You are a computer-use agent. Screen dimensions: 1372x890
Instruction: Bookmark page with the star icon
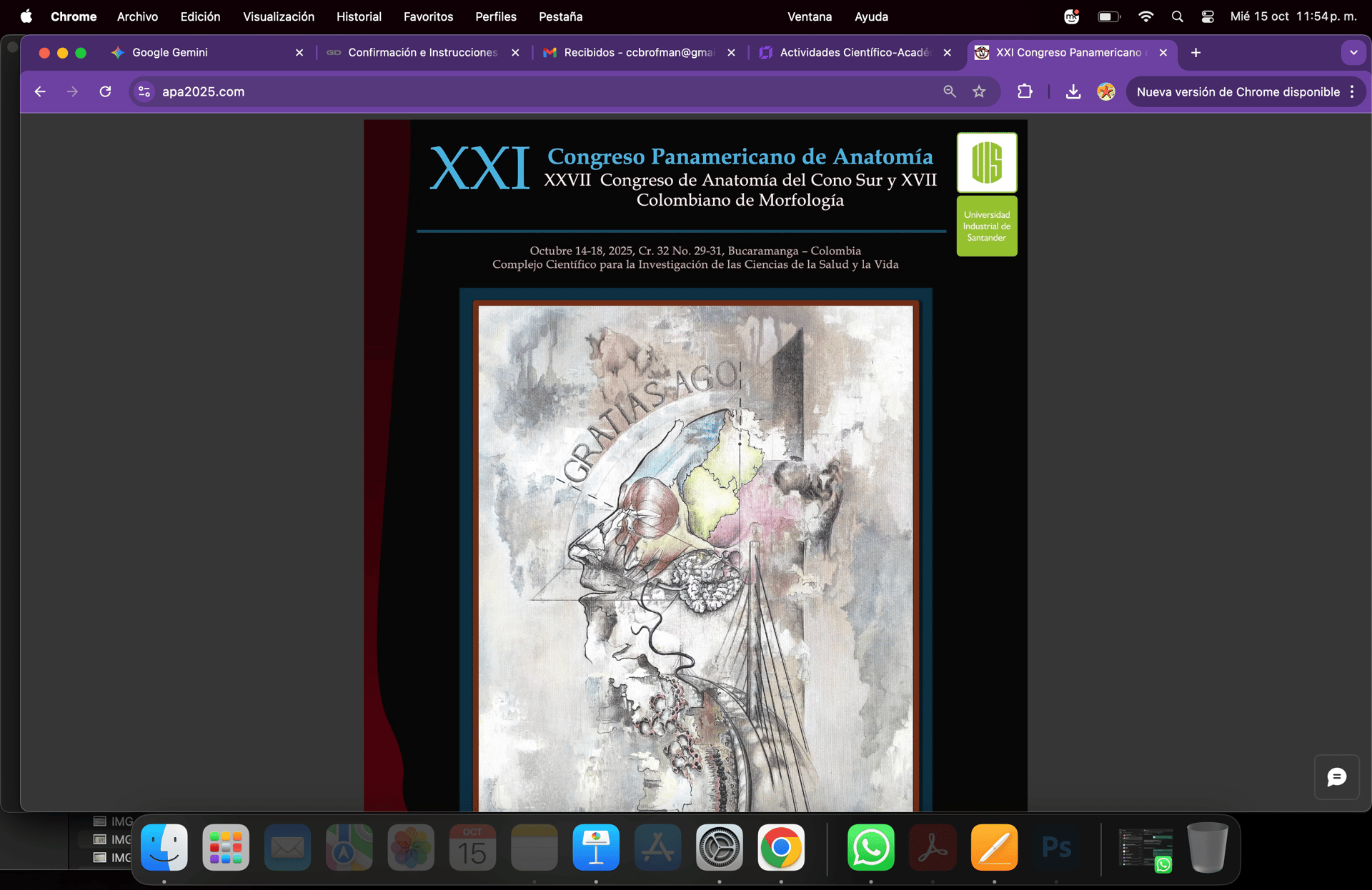coord(979,91)
